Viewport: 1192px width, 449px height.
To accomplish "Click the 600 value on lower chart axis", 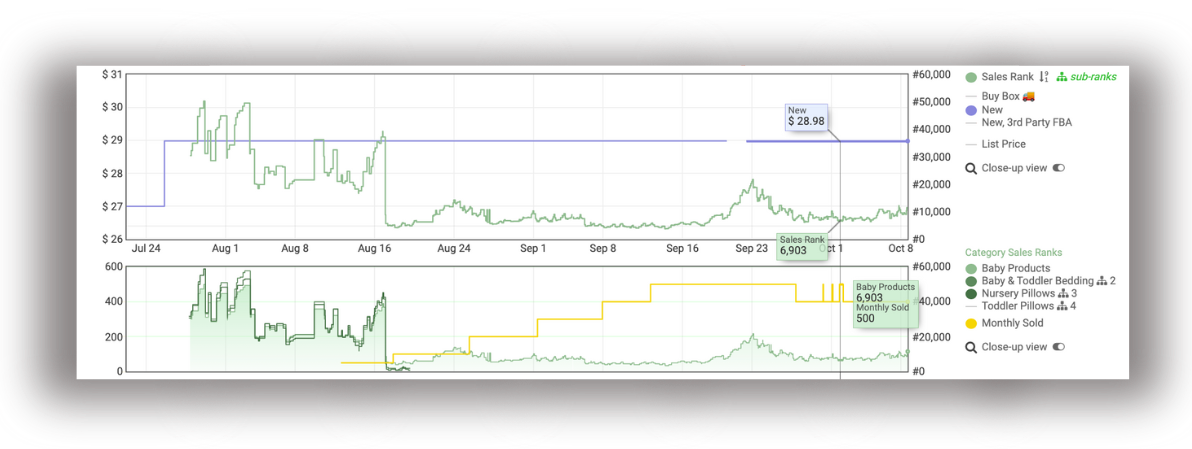I will [x=114, y=266].
